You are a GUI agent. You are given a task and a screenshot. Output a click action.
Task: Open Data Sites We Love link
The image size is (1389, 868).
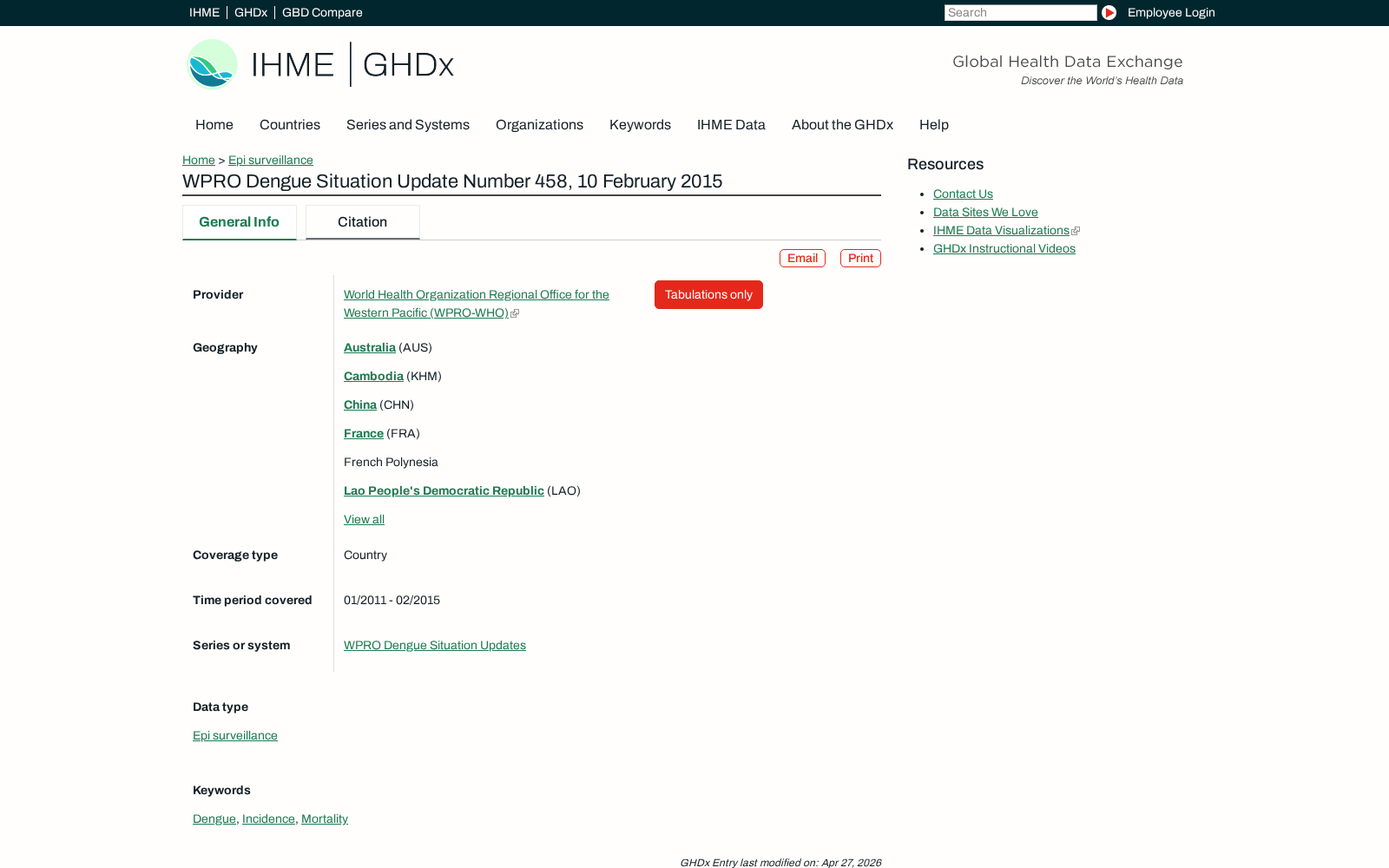pos(985,212)
